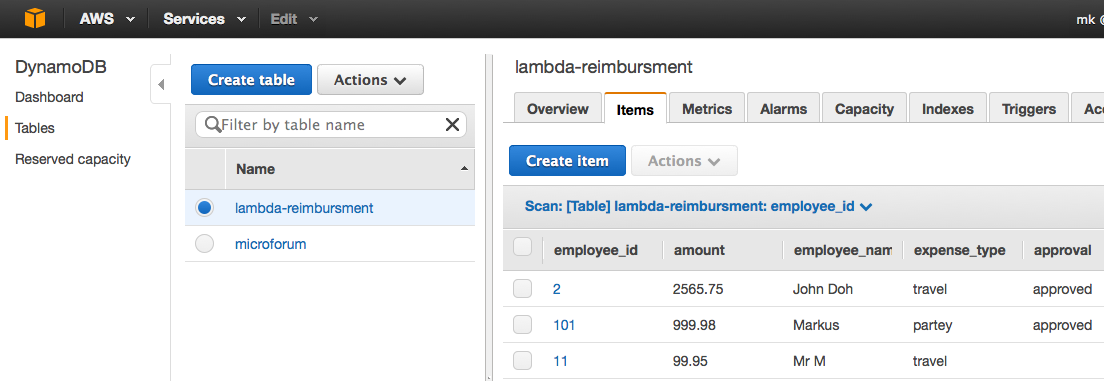Switch to the Triggers tab
Image resolution: width=1104 pixels, height=381 pixels.
click(x=1029, y=108)
